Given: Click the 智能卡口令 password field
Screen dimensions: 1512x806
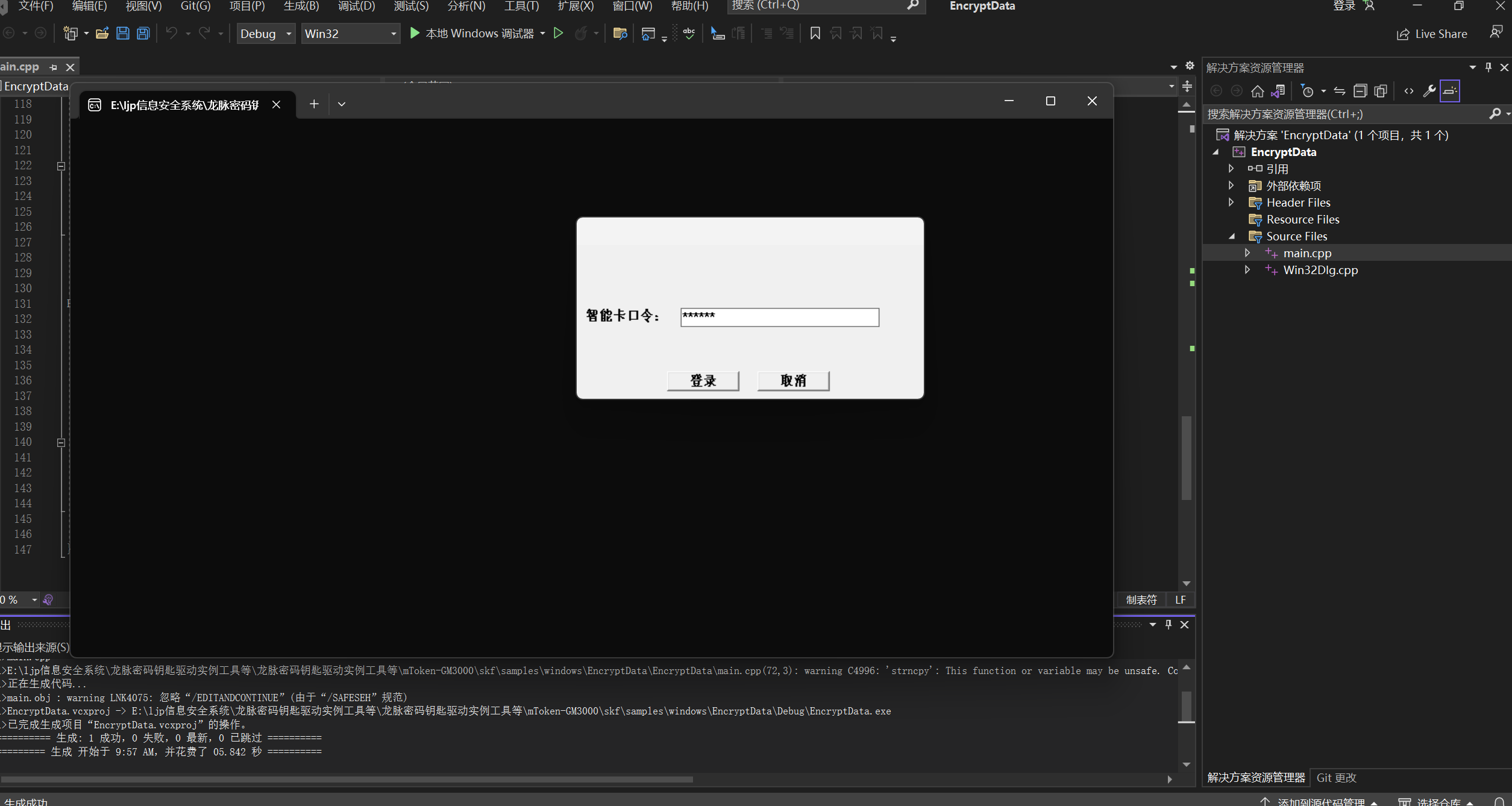Looking at the screenshot, I should click(x=780, y=317).
